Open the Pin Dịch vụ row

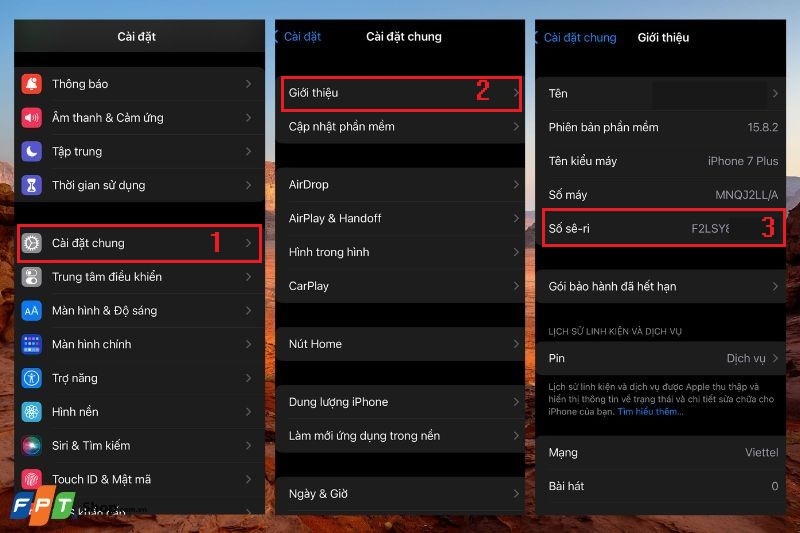[x=661, y=358]
